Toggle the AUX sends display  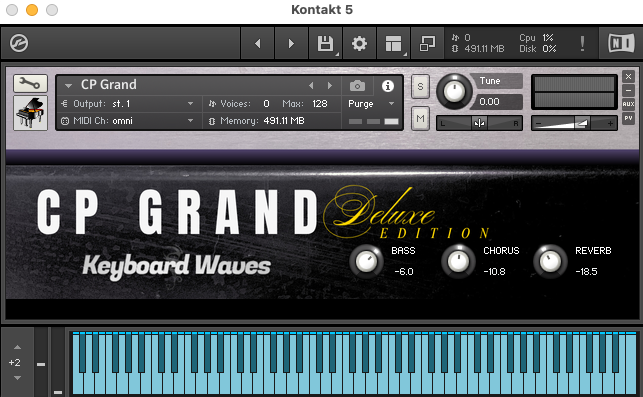628,104
